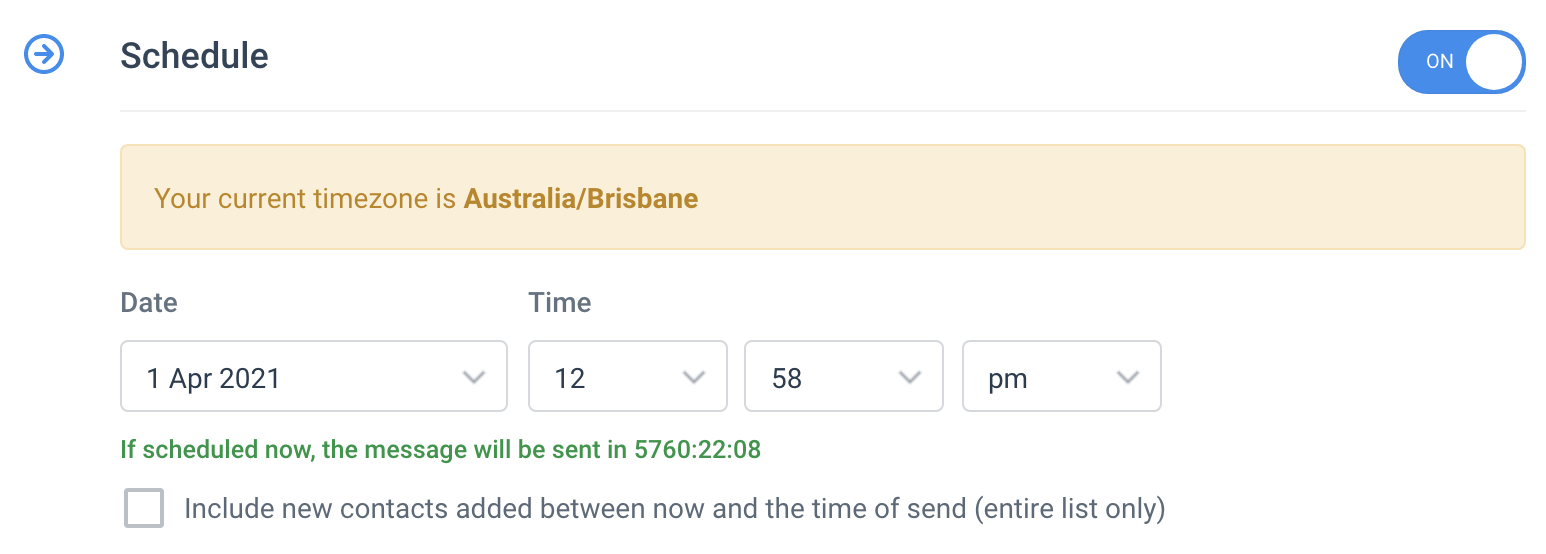
Task: Click the blue circled arrow icon beside Schedule
Action: [44, 55]
